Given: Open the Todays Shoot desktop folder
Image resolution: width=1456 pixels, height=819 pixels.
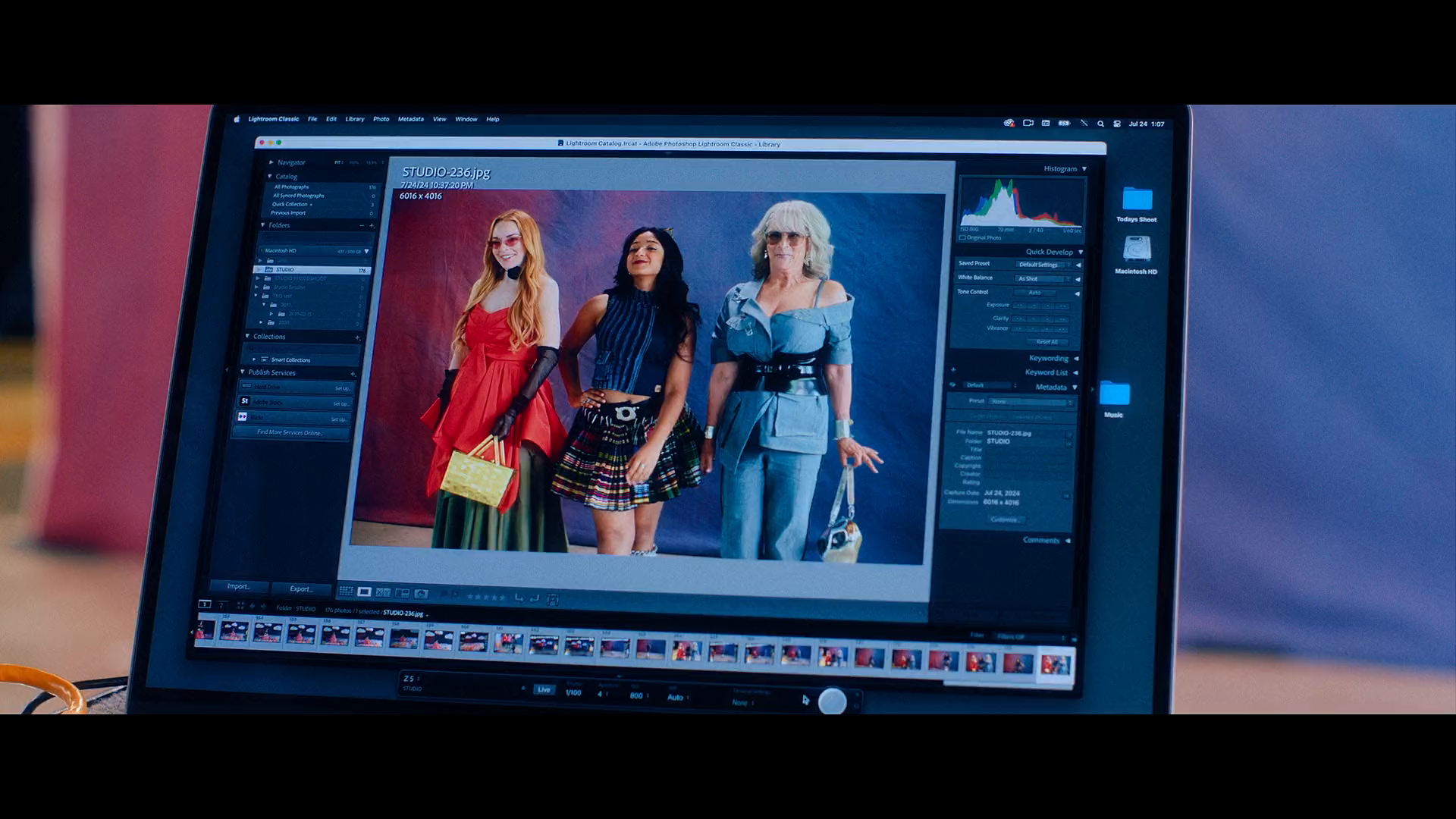Looking at the screenshot, I should pos(1137,199).
